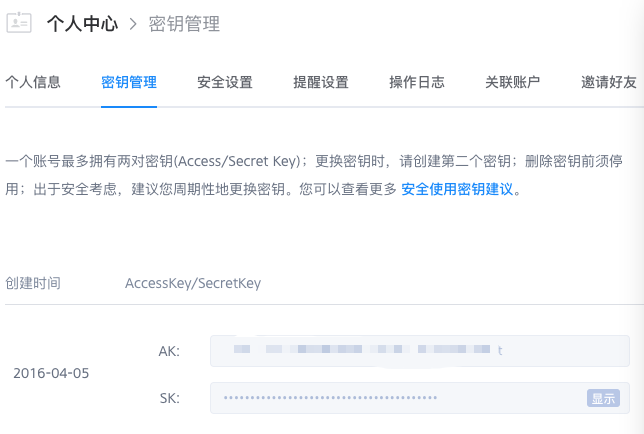Switch to the 关联账户 tab

click(513, 82)
